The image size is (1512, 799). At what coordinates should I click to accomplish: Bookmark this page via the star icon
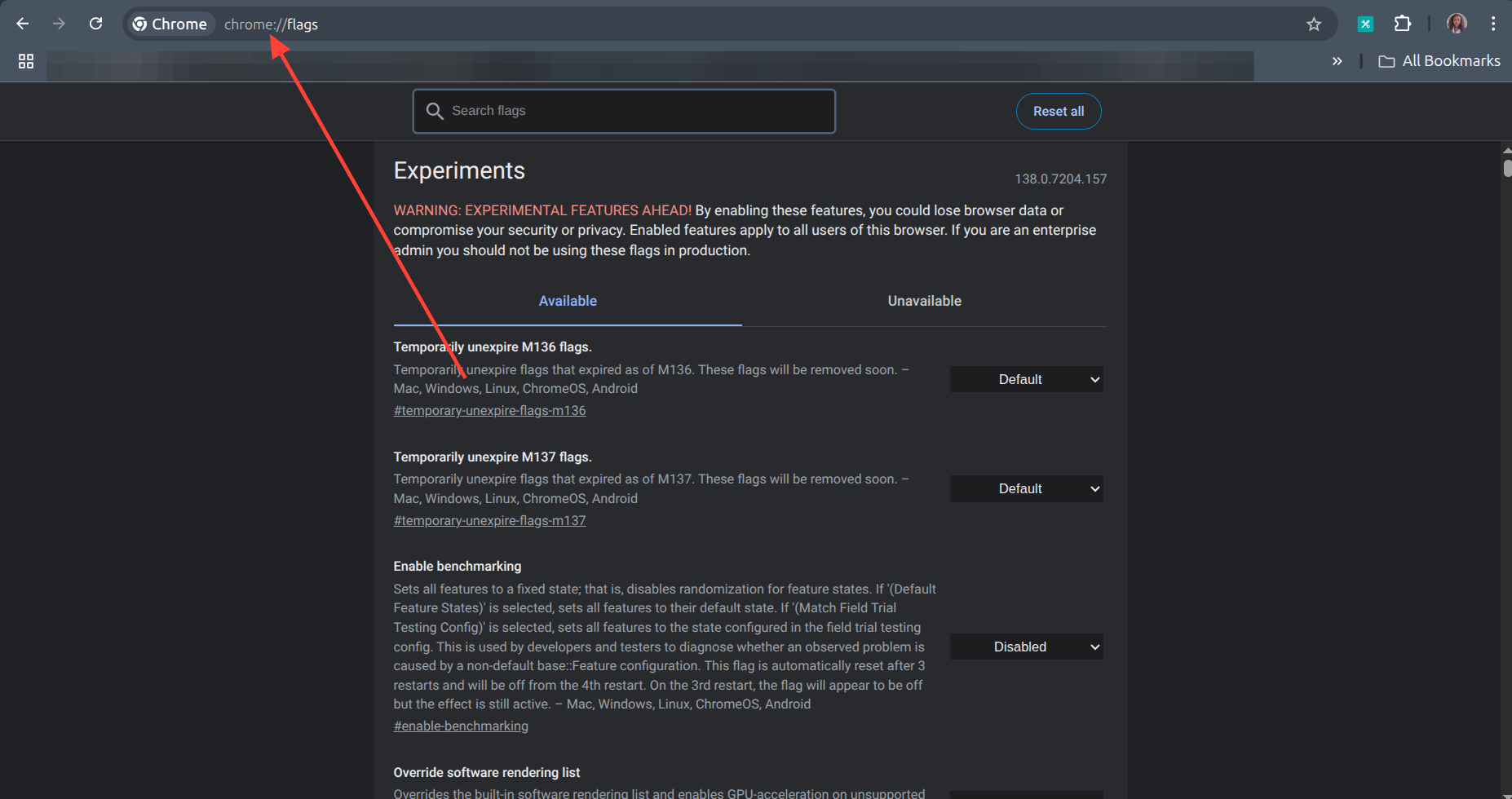coord(1314,24)
